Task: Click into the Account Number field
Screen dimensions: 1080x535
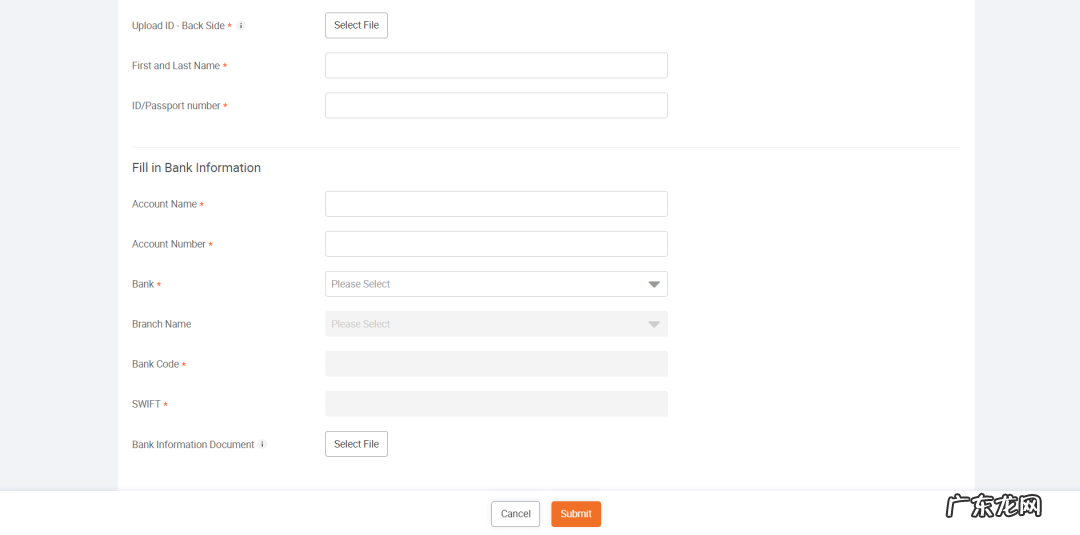Action: pyautogui.click(x=496, y=244)
